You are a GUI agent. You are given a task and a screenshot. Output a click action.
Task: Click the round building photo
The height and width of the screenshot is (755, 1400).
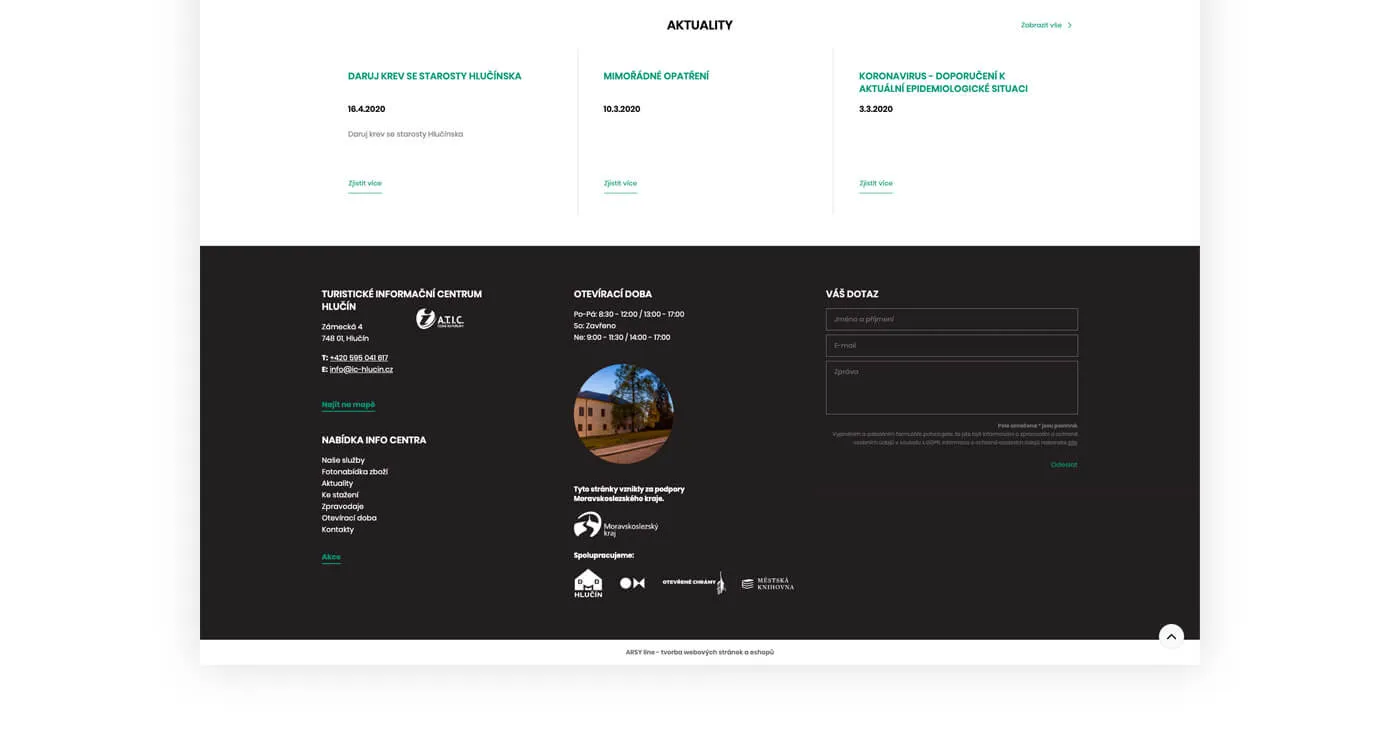click(x=623, y=413)
